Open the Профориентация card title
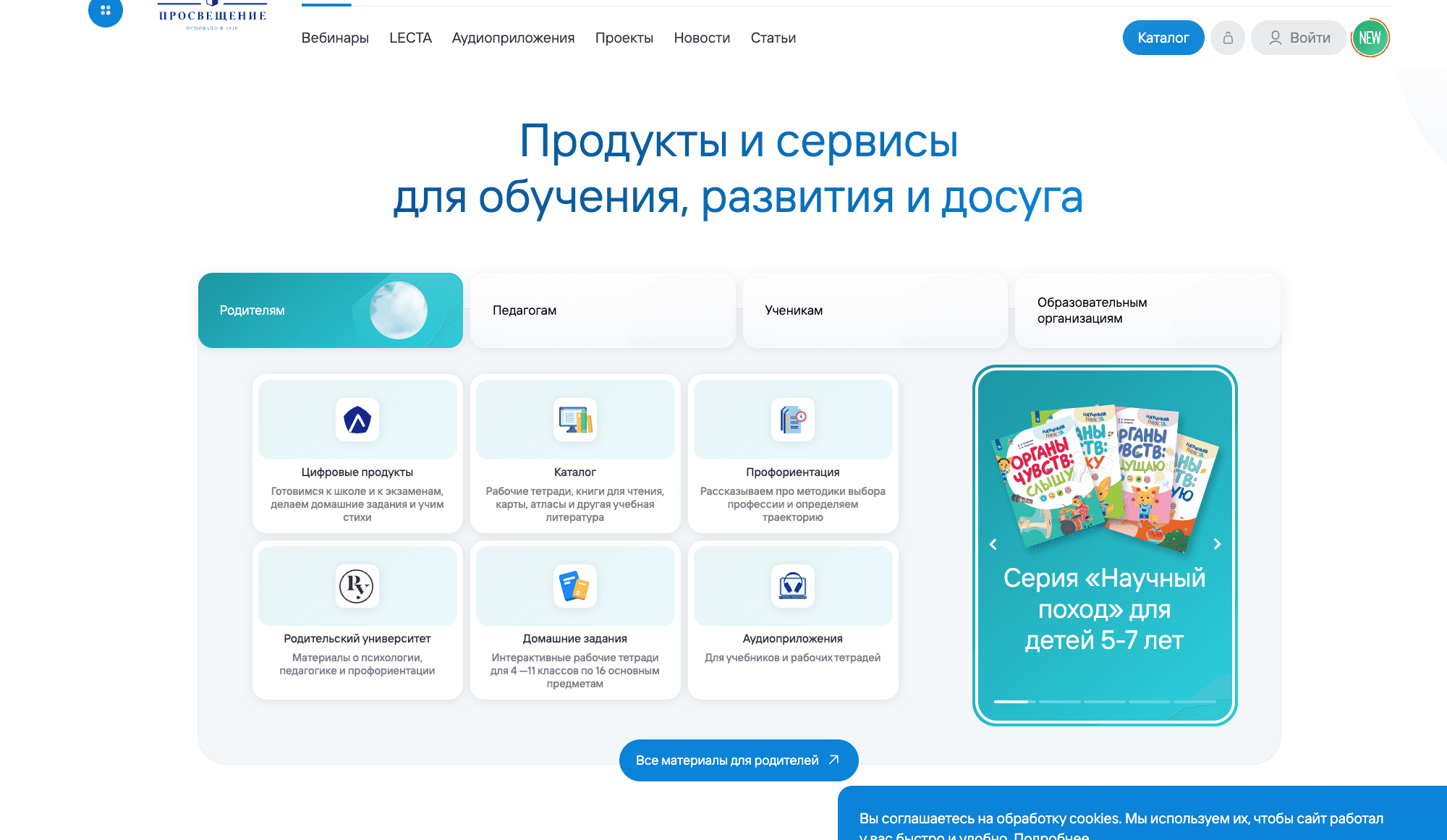 793,472
